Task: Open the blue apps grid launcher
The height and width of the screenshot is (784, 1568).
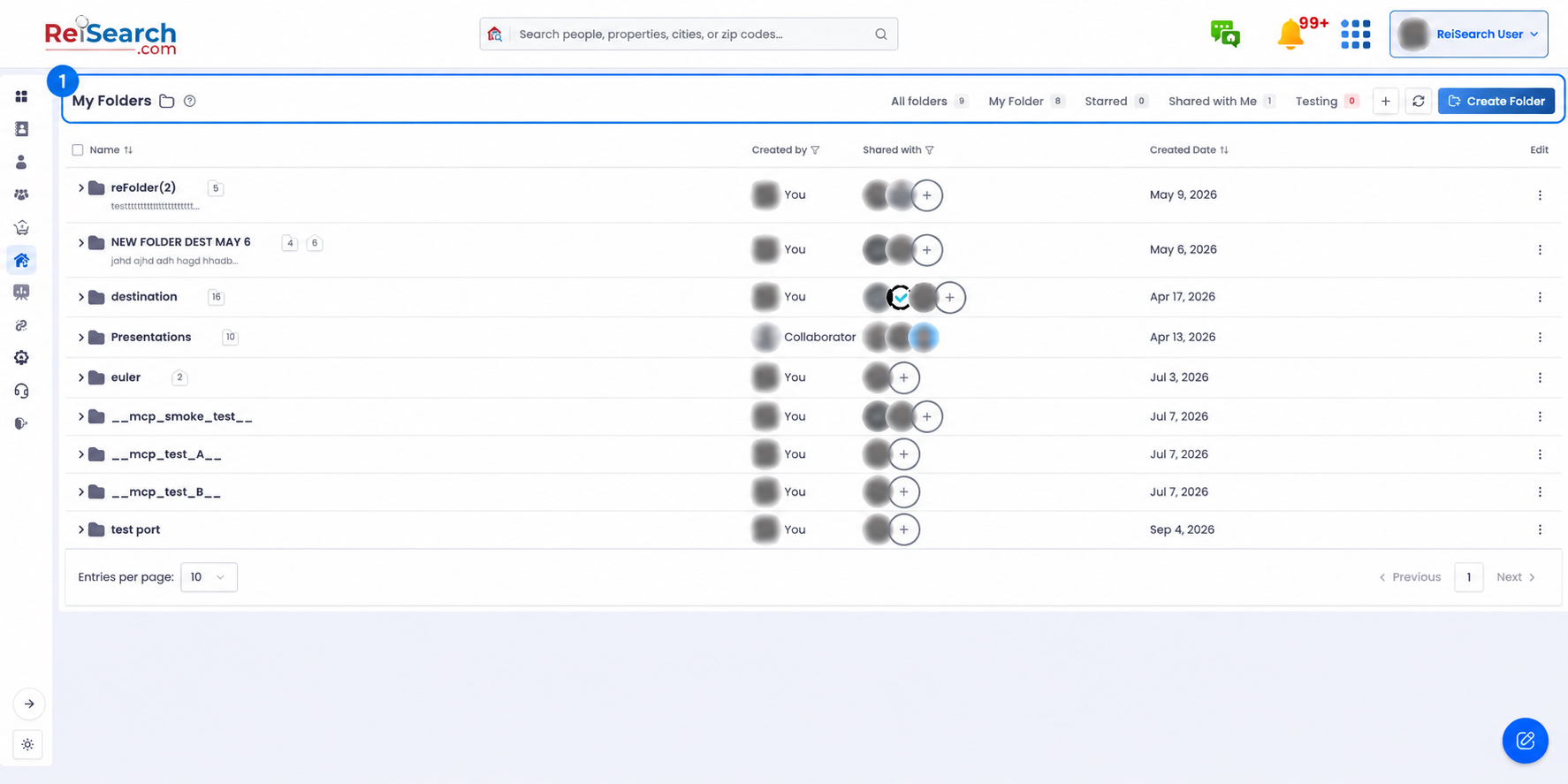Action: [1355, 34]
